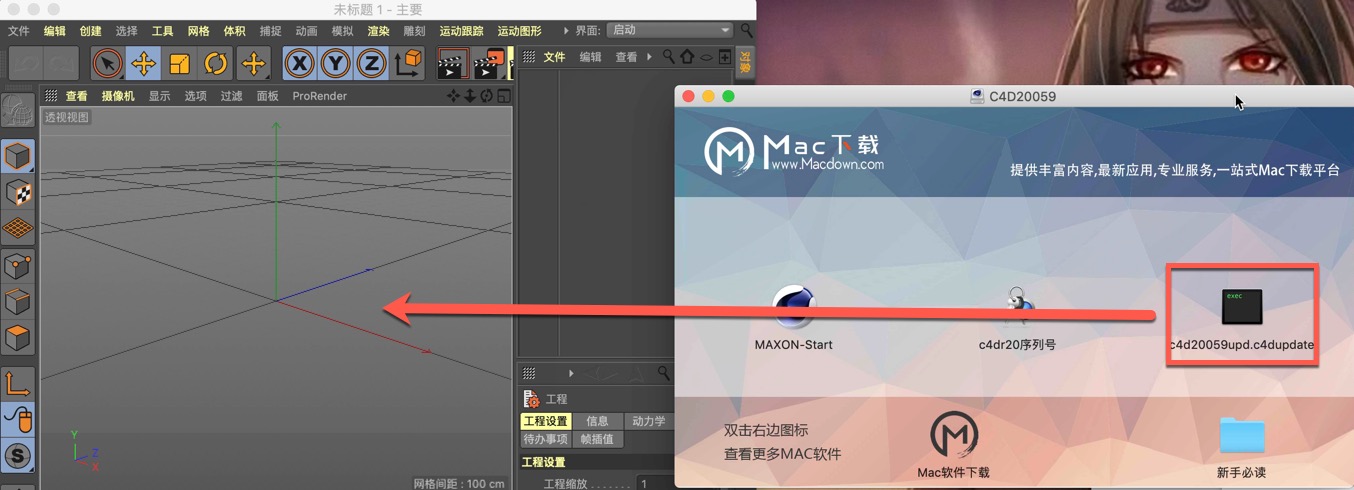Open the 界面 layout dropdown showing 启动
The height and width of the screenshot is (490, 1354).
coord(670,30)
